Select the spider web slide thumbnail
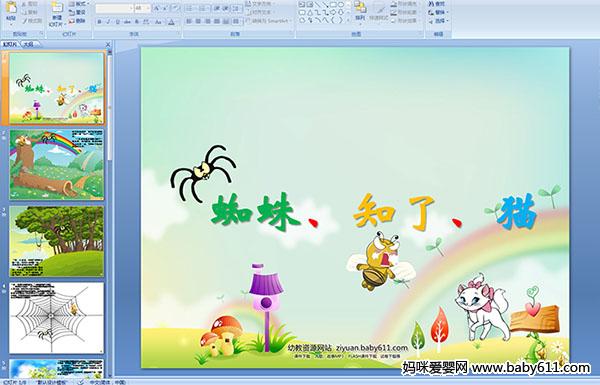Viewport: 600px width, 385px height. (56, 318)
